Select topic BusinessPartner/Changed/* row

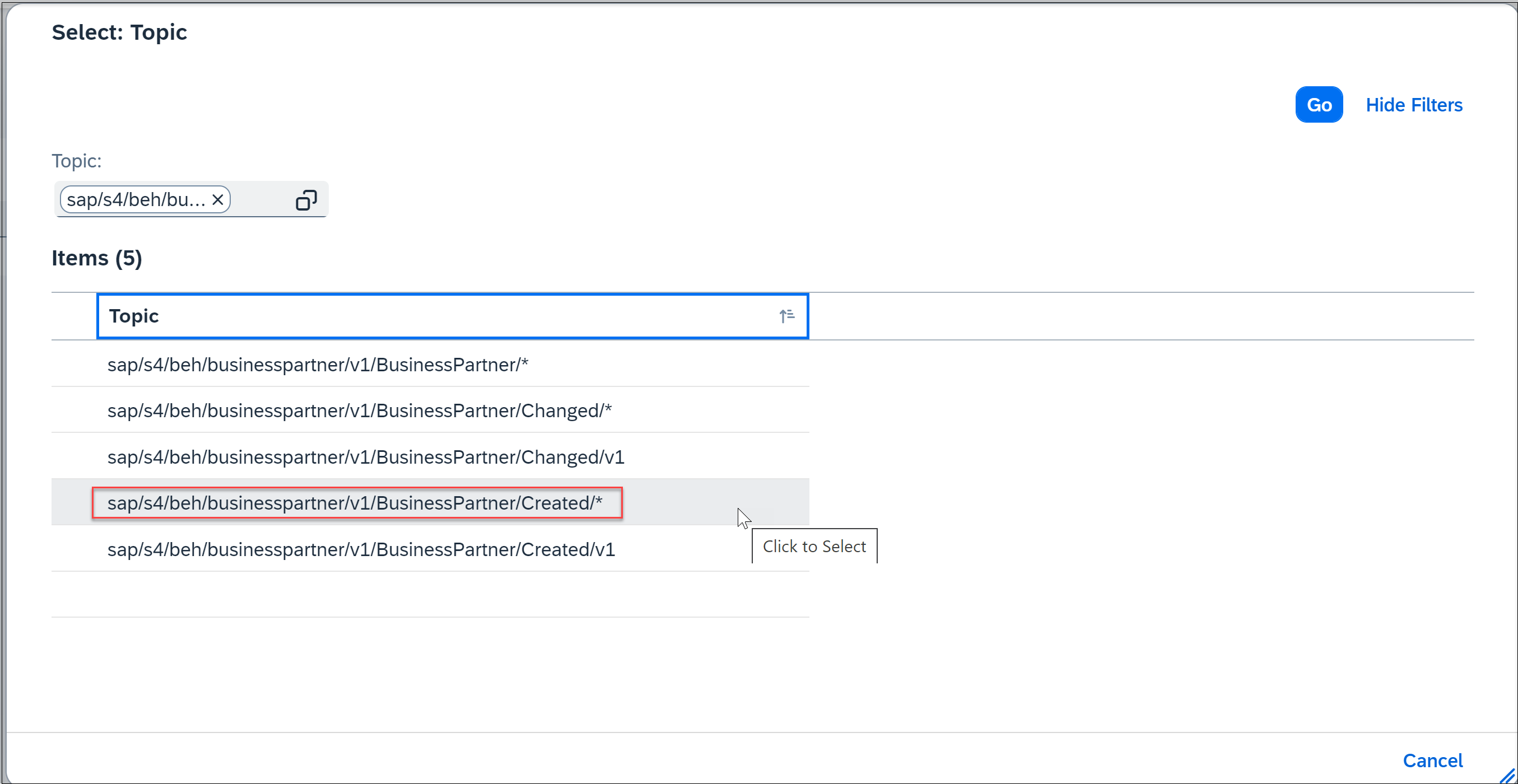(x=430, y=410)
